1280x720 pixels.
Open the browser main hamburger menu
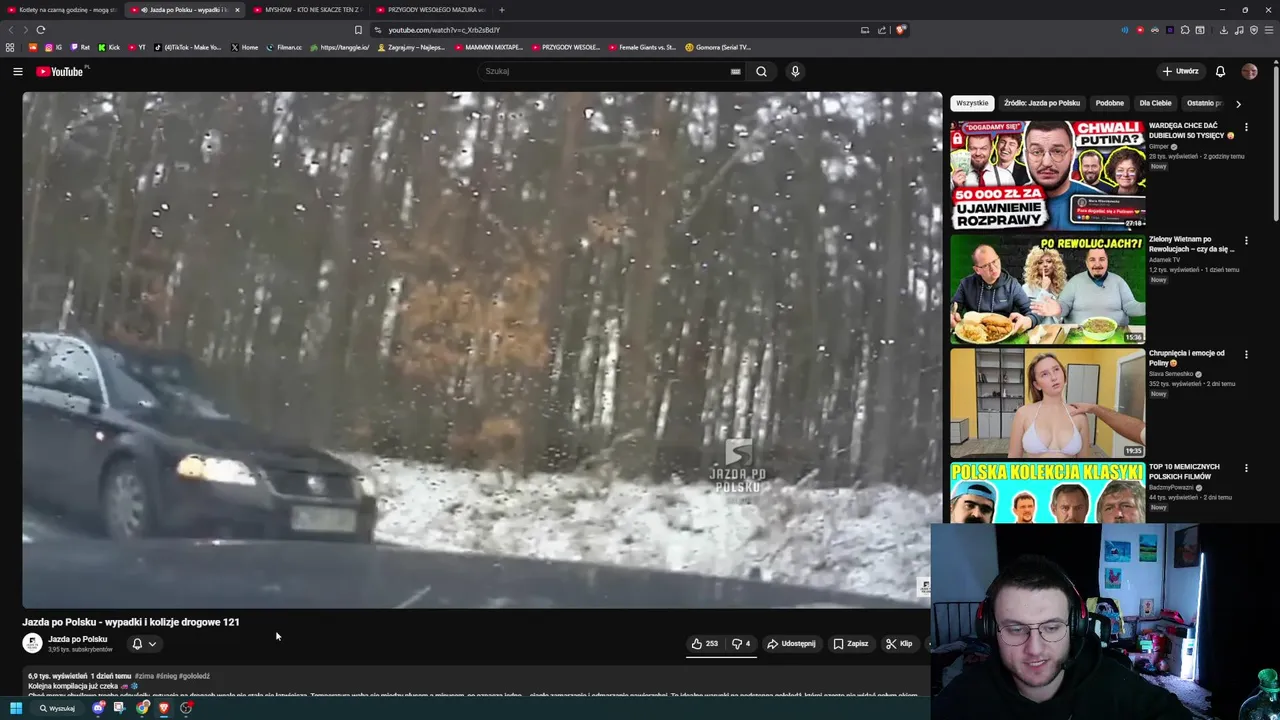tap(1269, 30)
